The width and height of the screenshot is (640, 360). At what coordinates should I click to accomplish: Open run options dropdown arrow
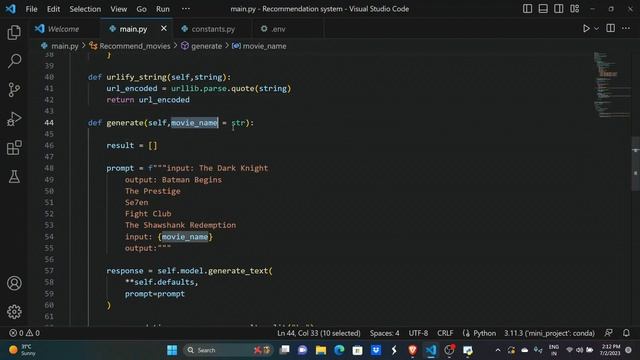[596, 29]
